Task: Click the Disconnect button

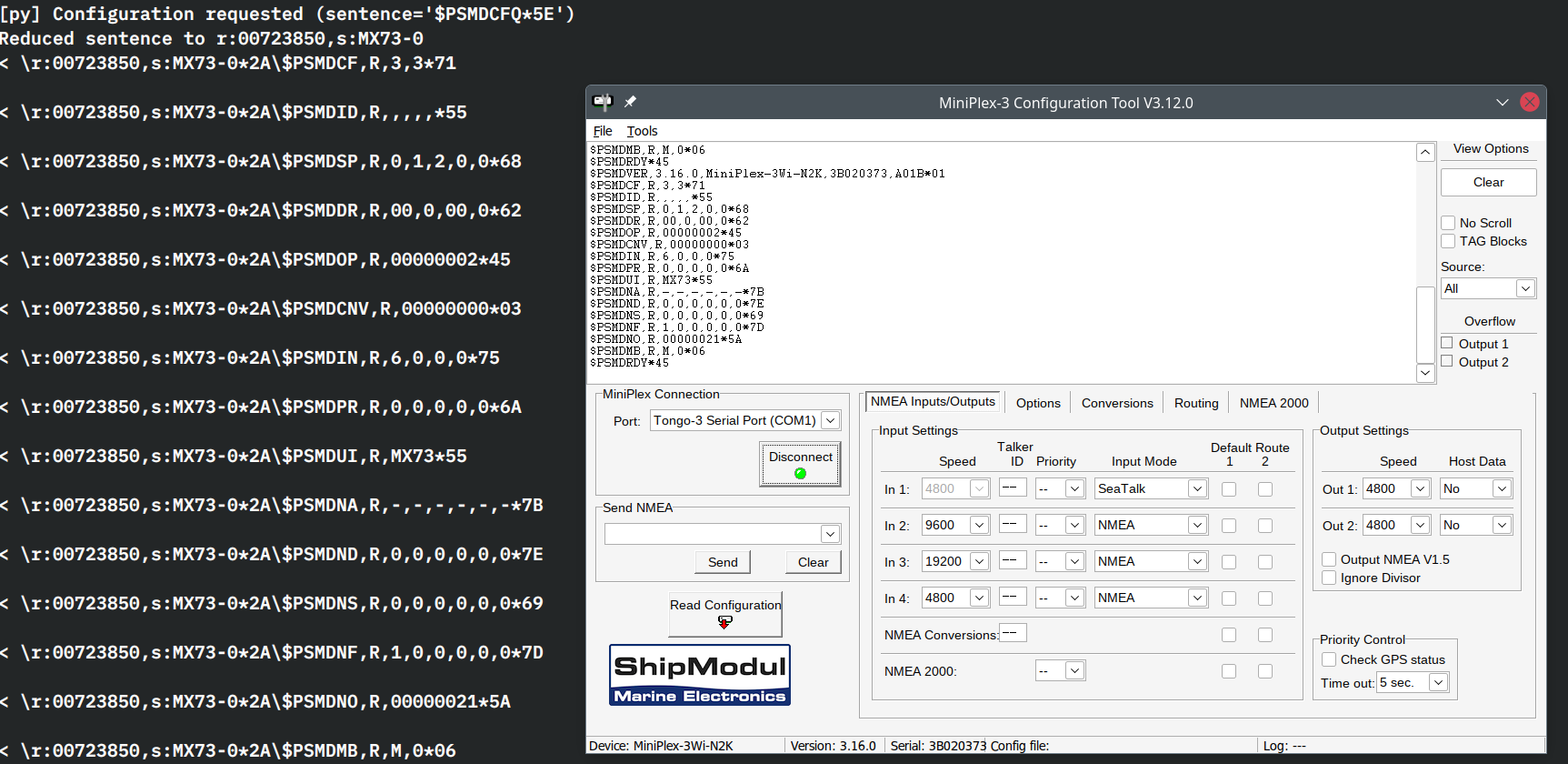Action: click(800, 464)
